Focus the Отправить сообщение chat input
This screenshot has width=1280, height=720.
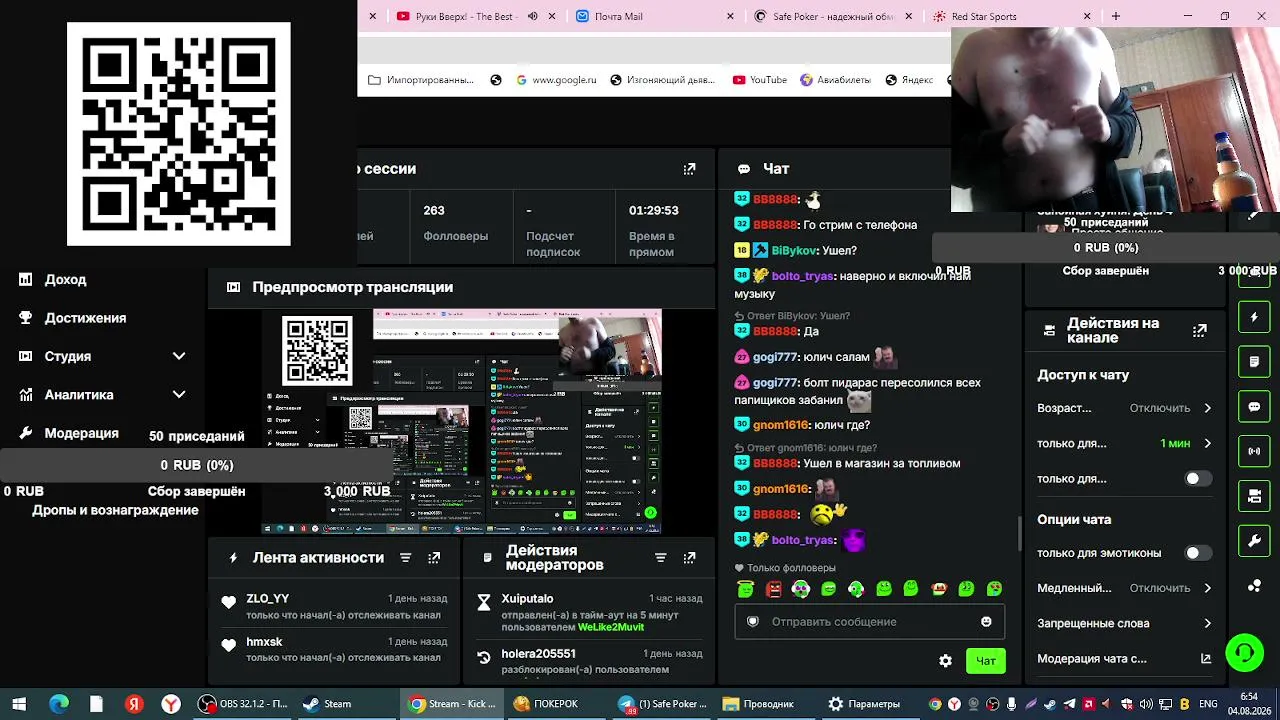click(870, 622)
